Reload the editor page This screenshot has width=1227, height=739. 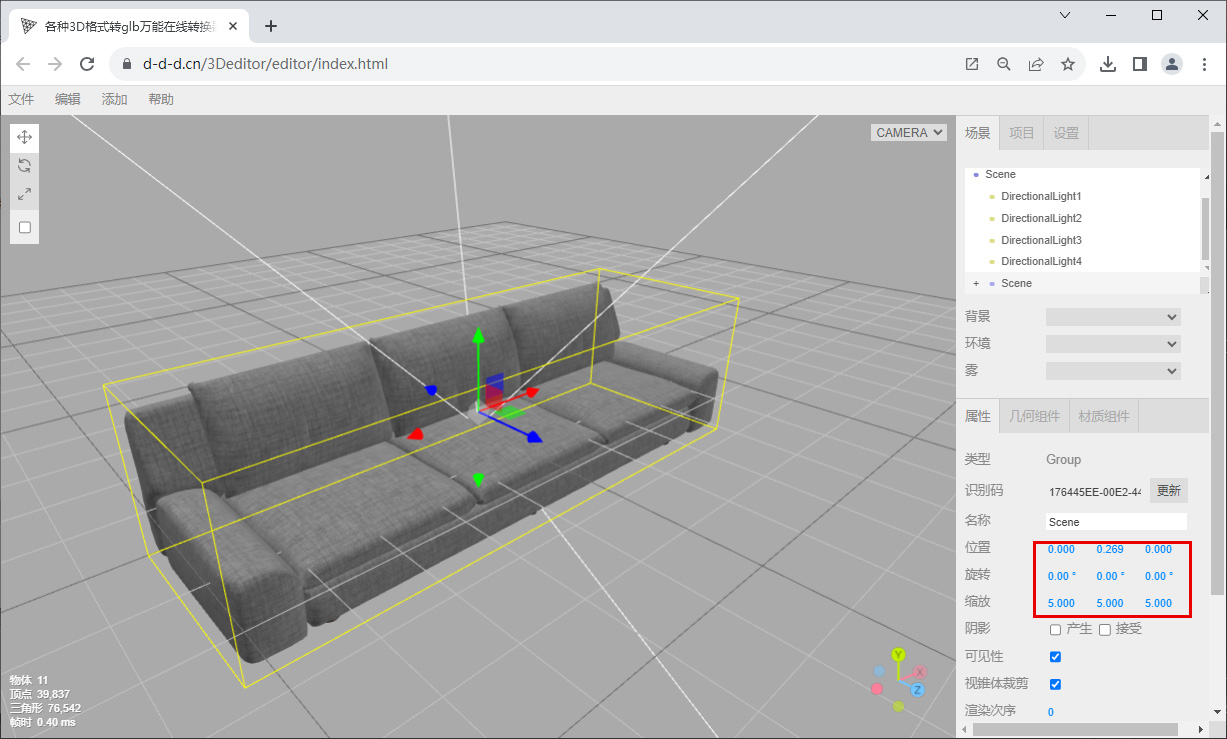pyautogui.click(x=87, y=64)
